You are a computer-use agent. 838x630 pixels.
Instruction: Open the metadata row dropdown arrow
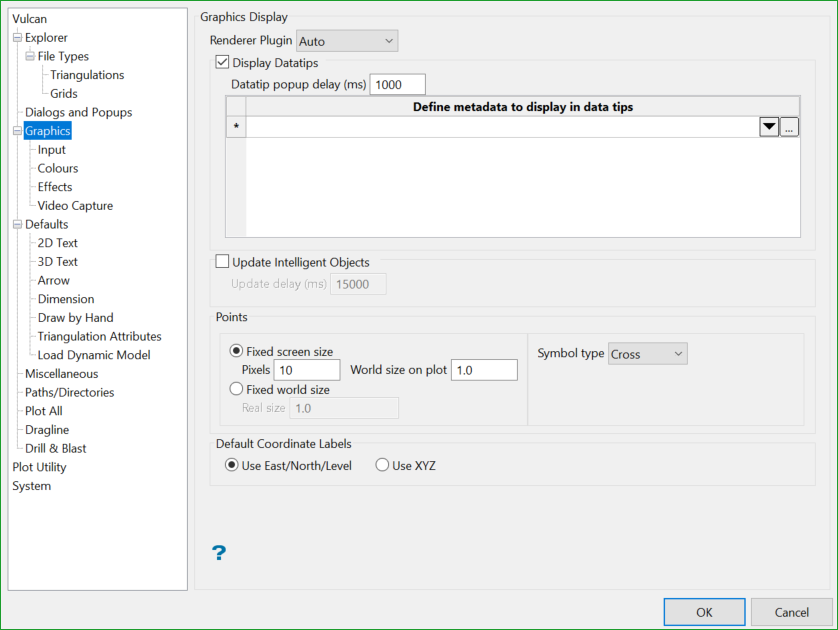769,127
